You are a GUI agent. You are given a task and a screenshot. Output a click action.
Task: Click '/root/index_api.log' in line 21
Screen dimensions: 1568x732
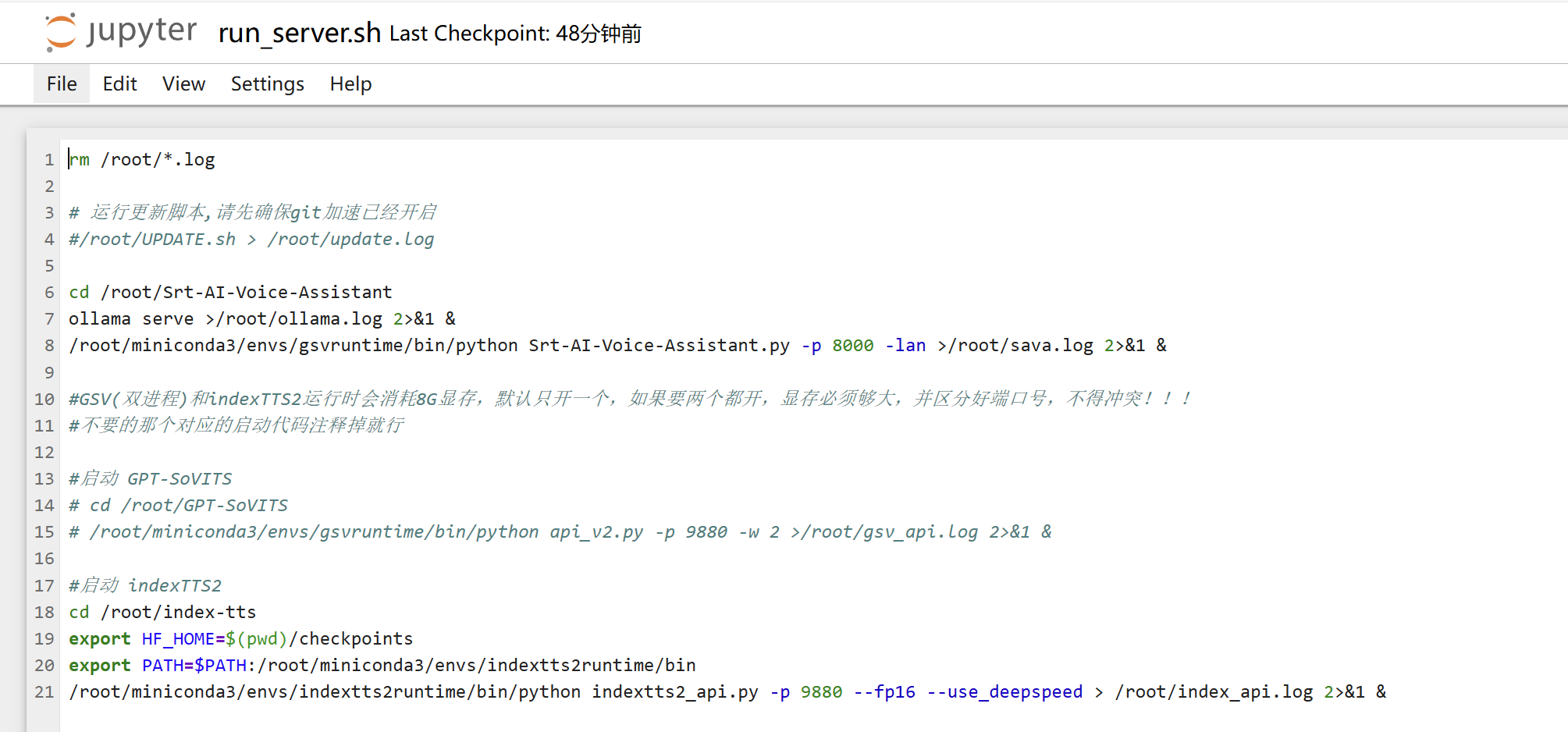point(1214,692)
